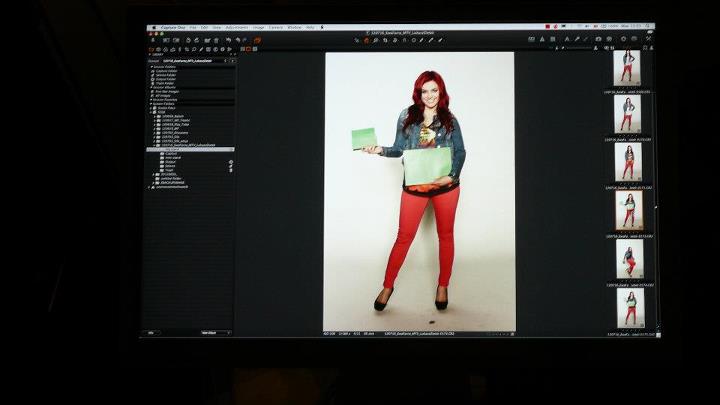The height and width of the screenshot is (405, 720).
Task: Select Capture Folder in Library
Action: (x=167, y=71)
